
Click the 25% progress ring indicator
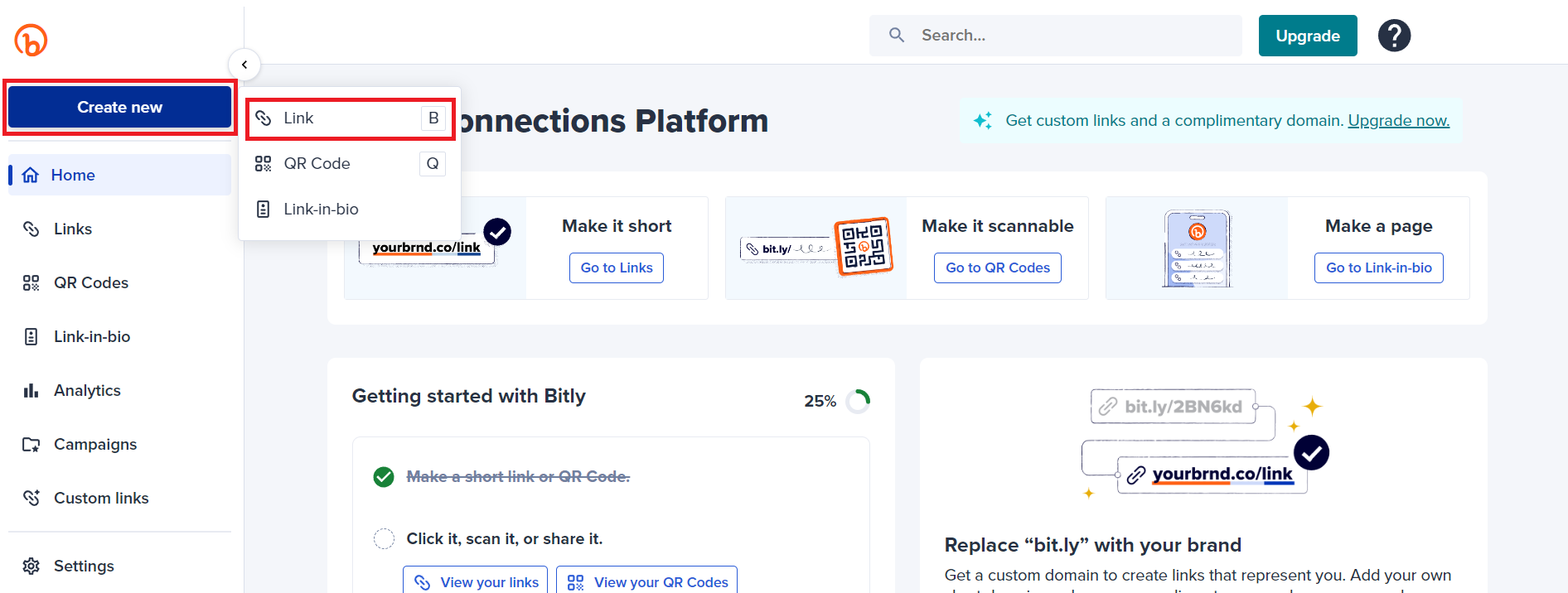pos(859,401)
